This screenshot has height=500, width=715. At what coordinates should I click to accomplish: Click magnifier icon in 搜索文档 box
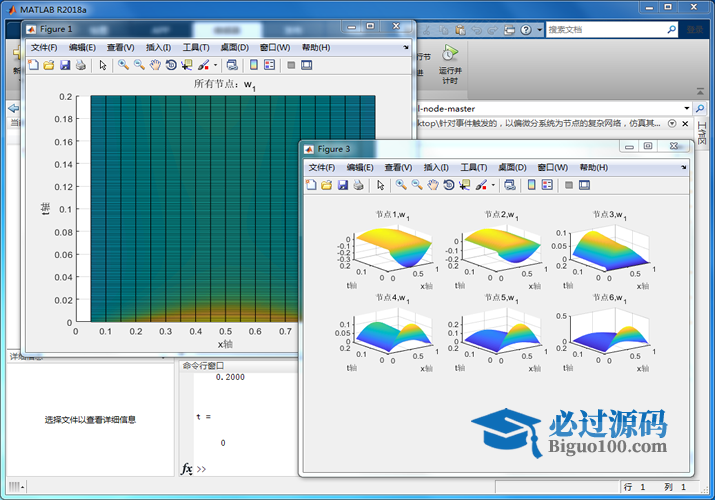[x=671, y=30]
